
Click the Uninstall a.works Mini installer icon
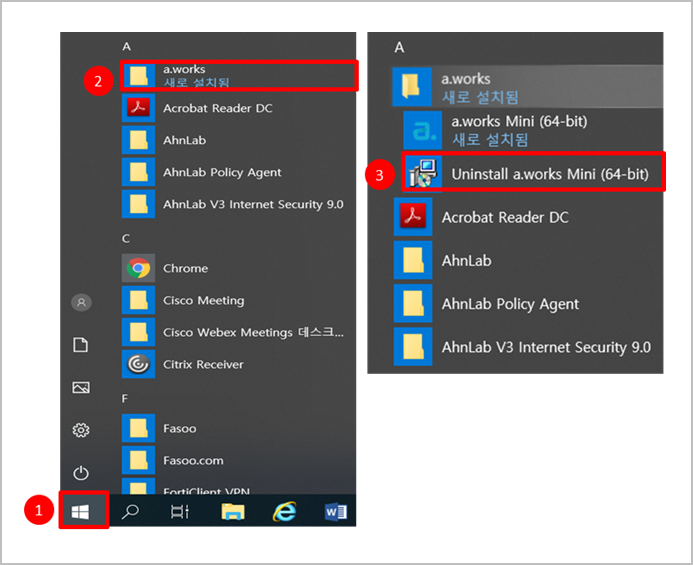(x=423, y=173)
